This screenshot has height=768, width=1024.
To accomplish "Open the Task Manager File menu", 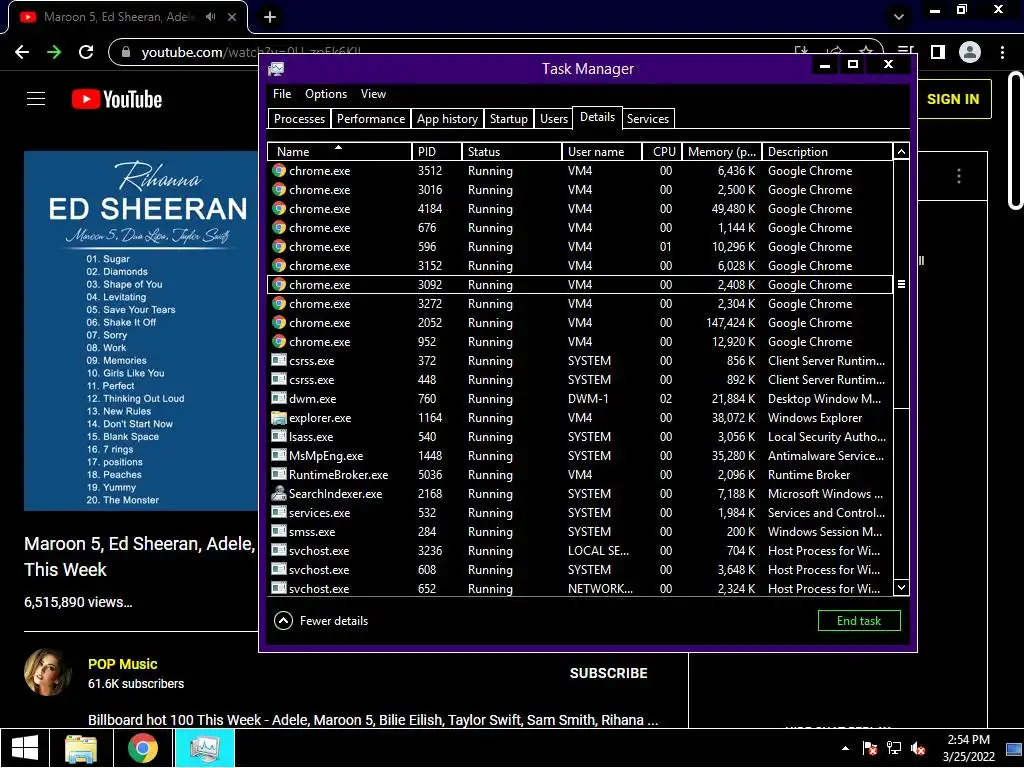I will (x=282, y=94).
